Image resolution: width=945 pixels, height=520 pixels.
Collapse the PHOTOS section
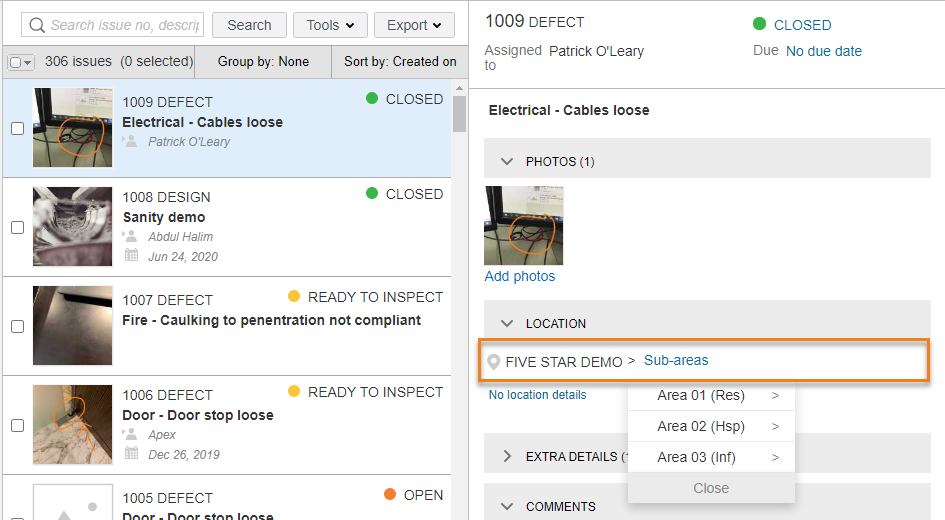tap(507, 161)
